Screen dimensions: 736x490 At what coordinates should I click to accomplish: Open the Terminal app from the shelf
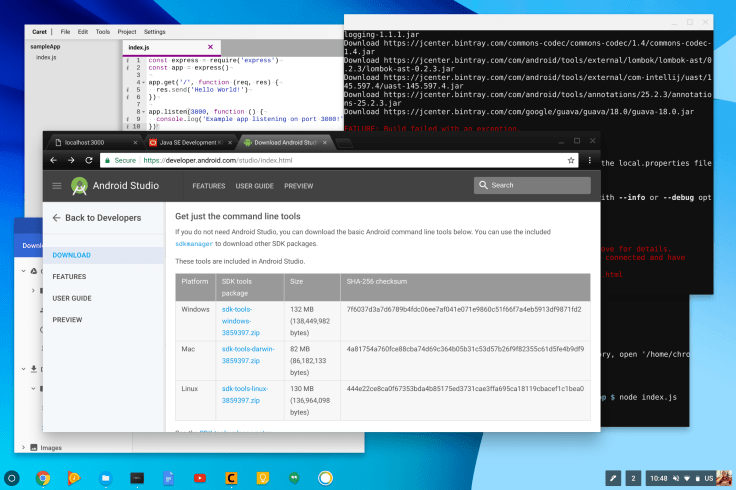pyautogui.click(x=137, y=478)
